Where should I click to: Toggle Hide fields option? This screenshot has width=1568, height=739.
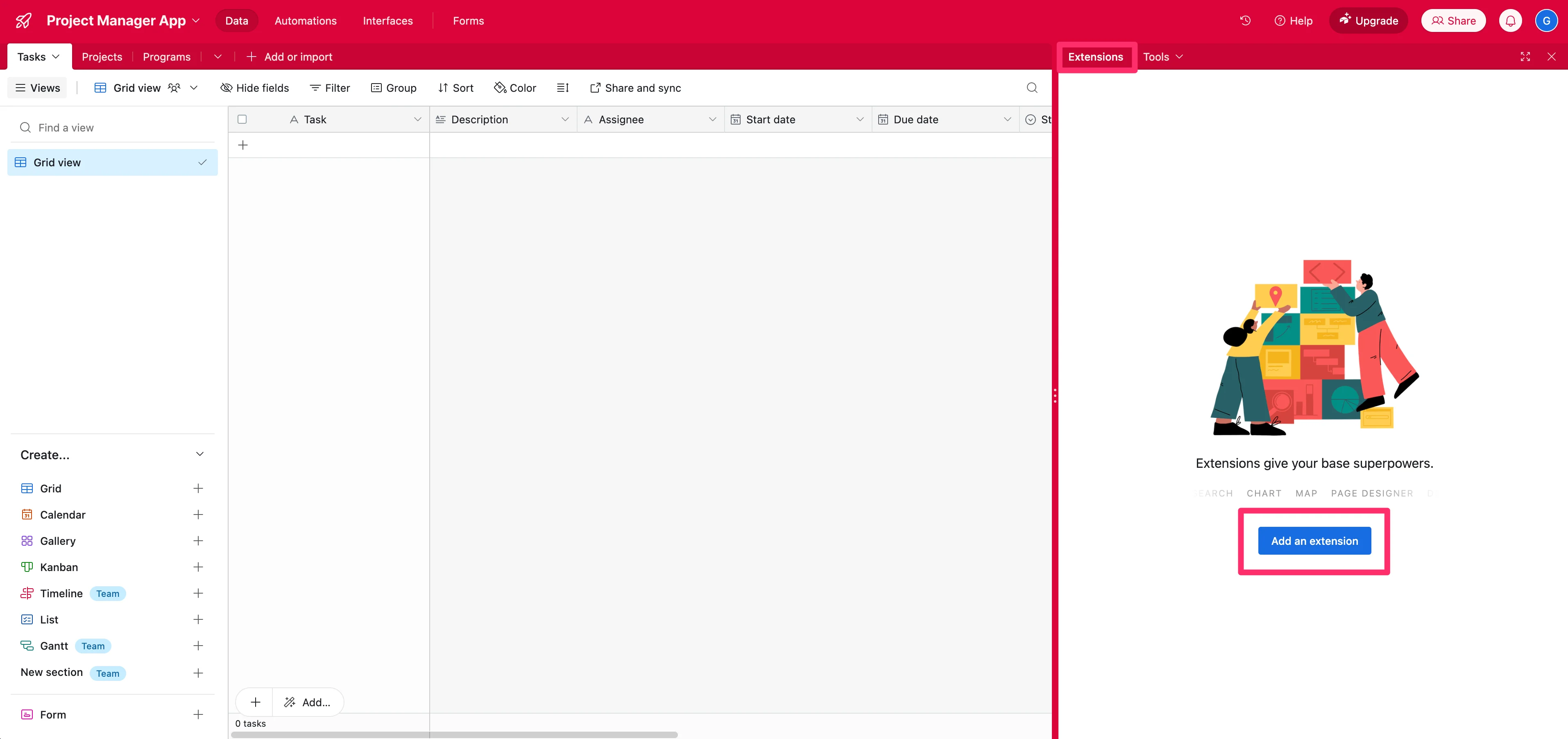(x=254, y=88)
